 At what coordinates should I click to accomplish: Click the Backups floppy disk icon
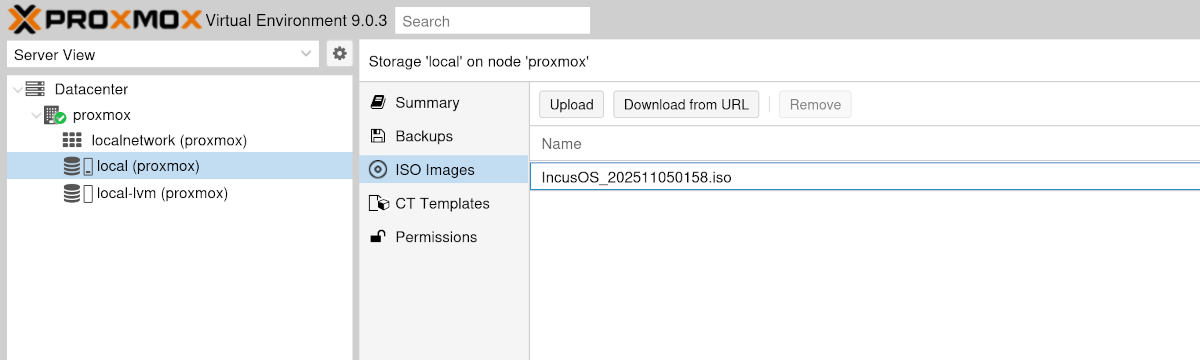pos(378,136)
